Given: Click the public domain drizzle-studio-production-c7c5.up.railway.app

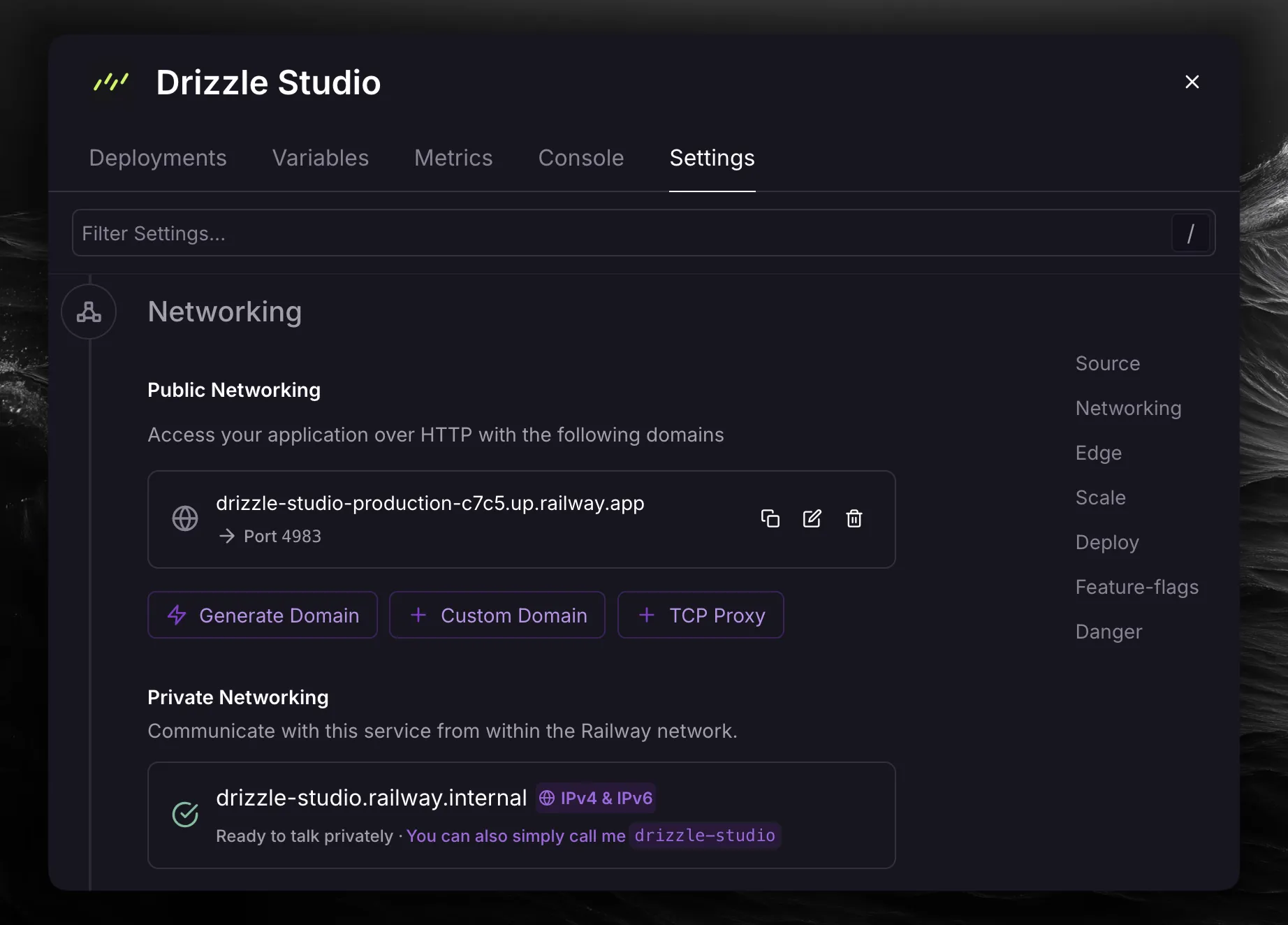Looking at the screenshot, I should (430, 503).
